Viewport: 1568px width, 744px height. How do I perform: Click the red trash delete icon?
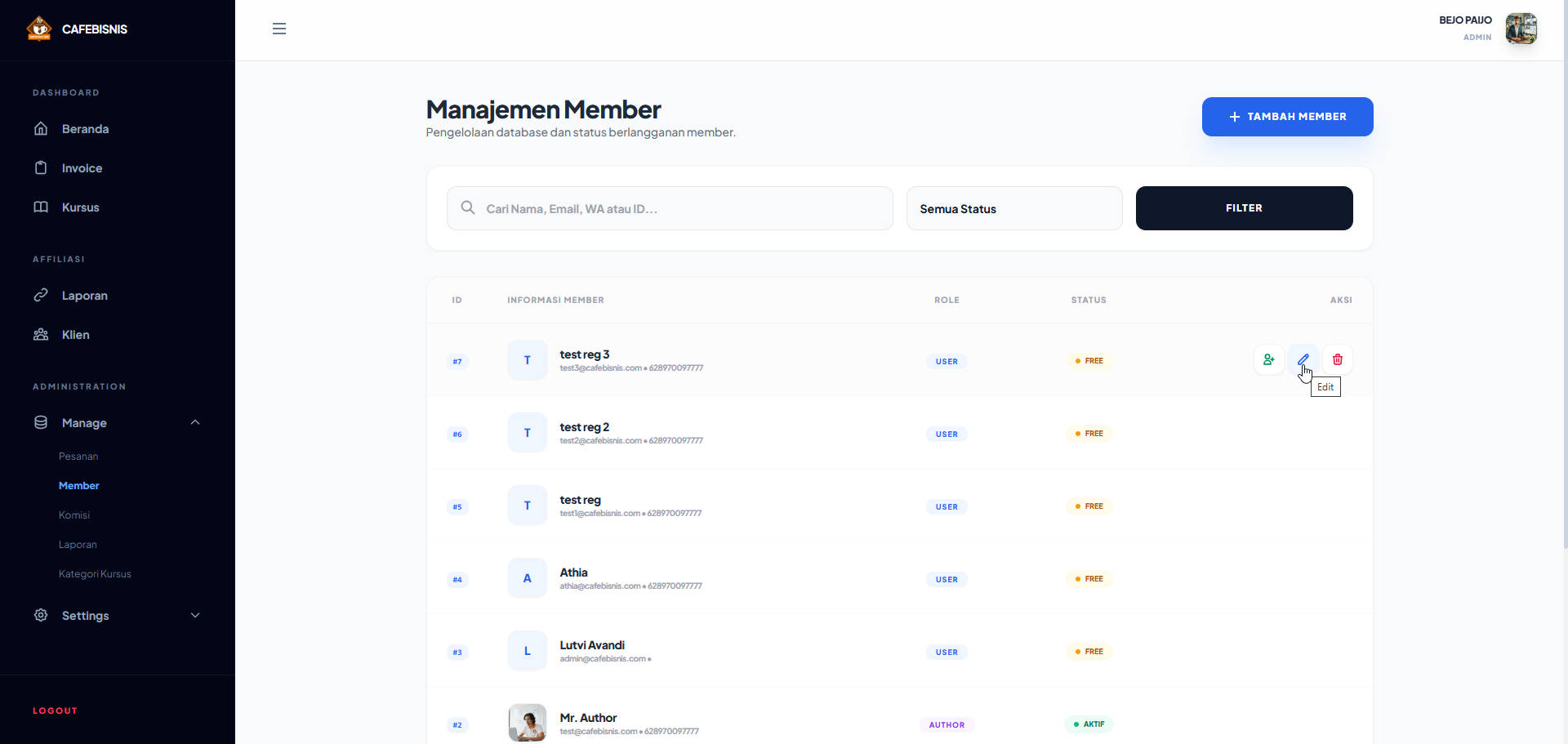click(x=1337, y=359)
